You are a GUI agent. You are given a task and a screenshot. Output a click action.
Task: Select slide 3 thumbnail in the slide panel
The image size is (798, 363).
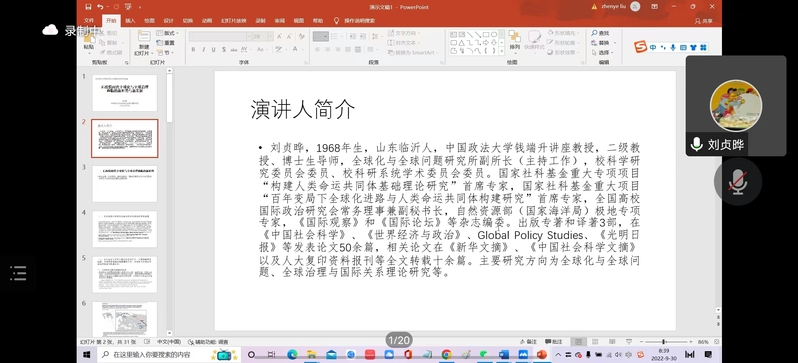(125, 184)
